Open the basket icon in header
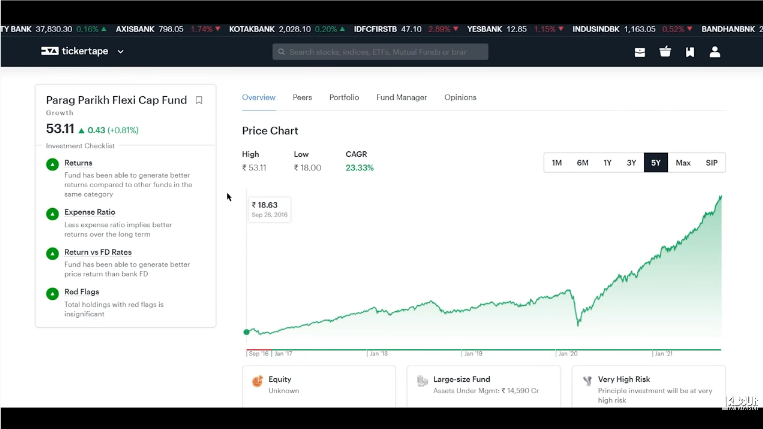 [665, 52]
